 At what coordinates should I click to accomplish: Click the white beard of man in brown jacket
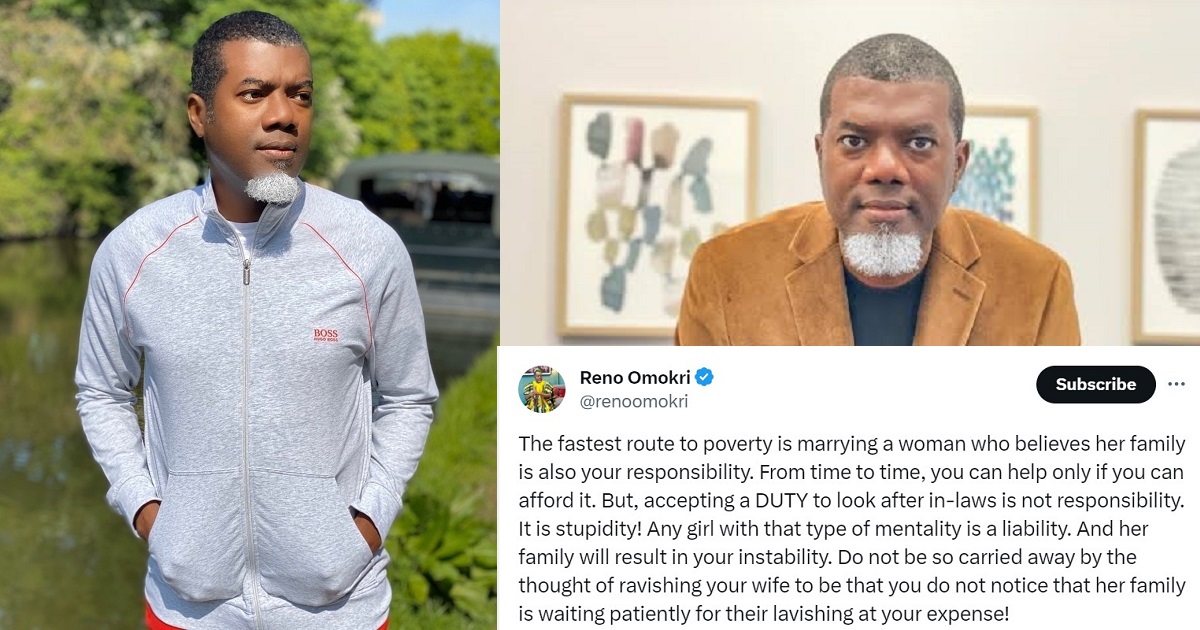882,249
